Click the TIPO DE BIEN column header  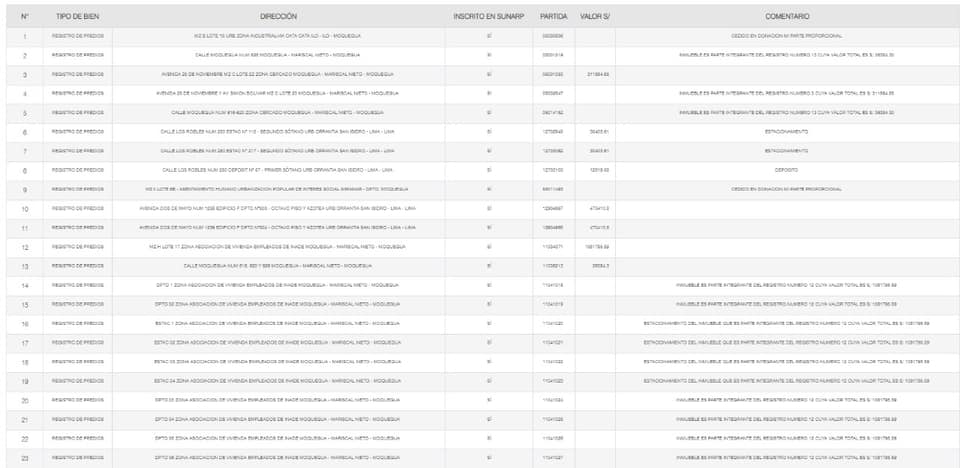77,17
